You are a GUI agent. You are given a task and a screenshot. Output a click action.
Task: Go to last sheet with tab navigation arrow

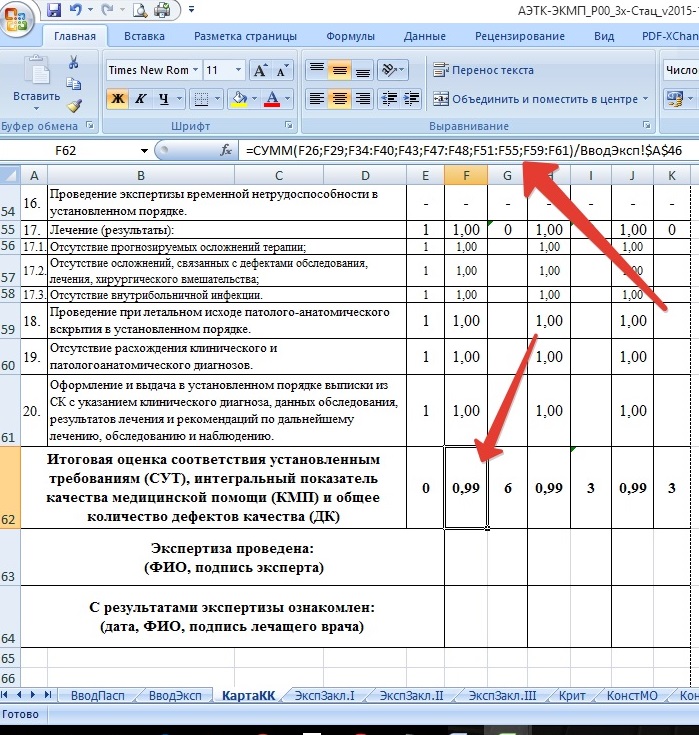point(47,695)
